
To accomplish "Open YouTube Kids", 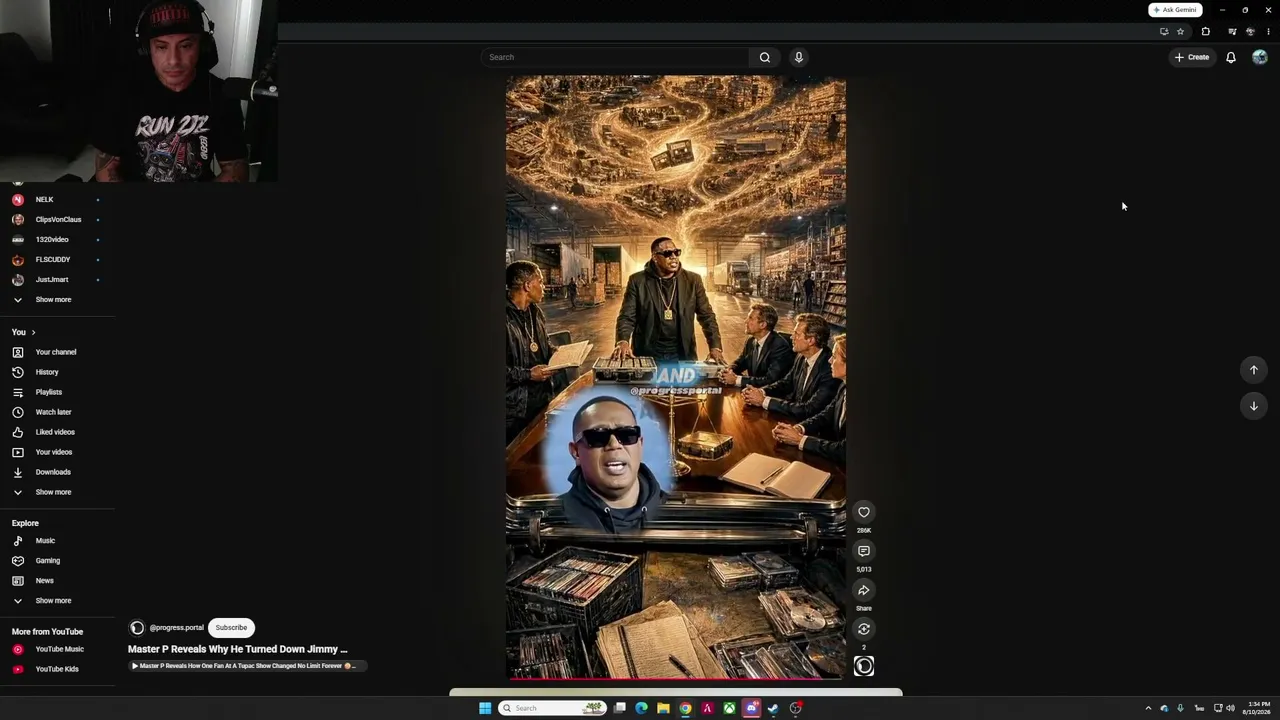I will [56, 669].
